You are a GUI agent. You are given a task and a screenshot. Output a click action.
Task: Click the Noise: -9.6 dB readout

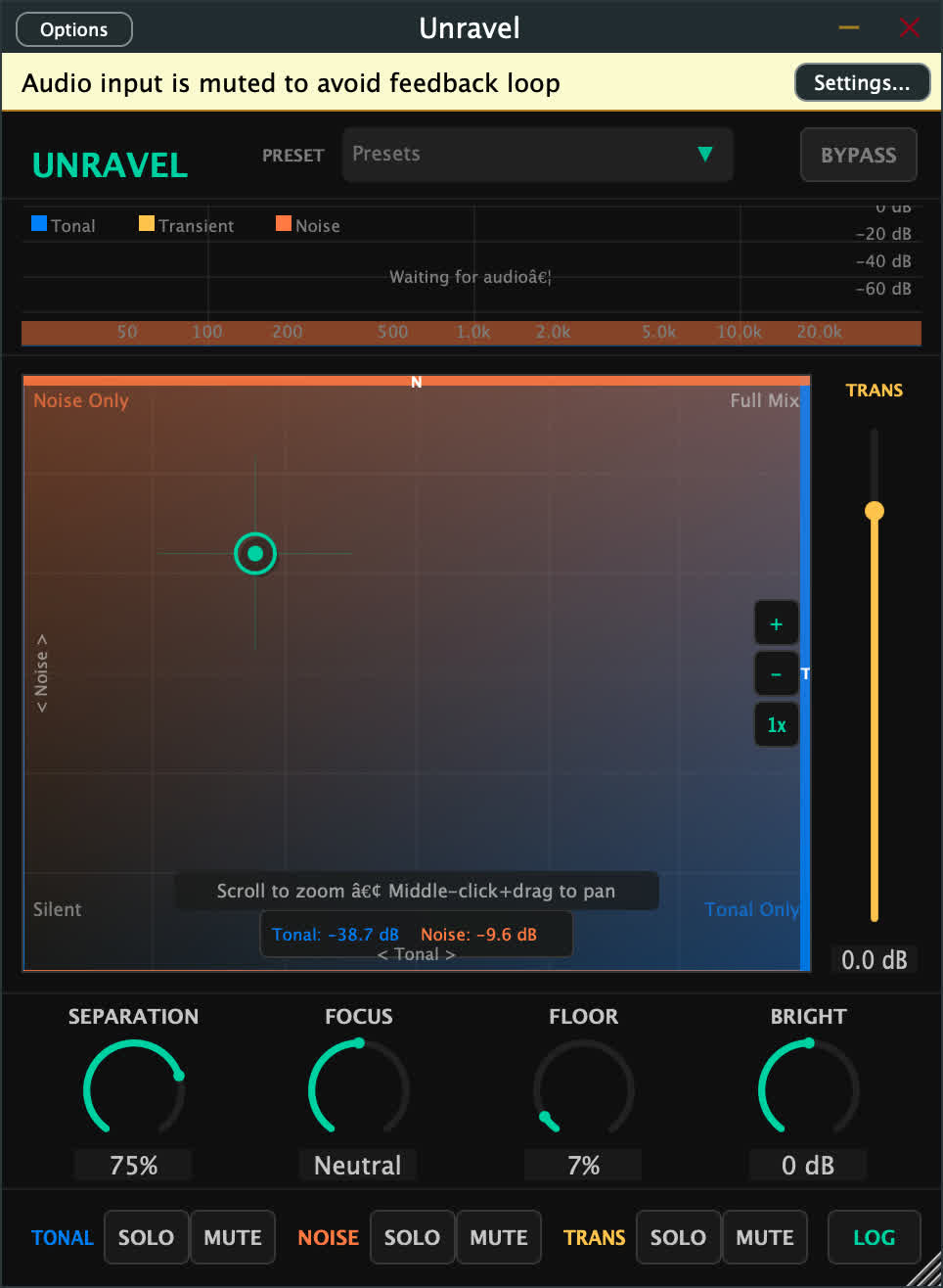click(478, 934)
